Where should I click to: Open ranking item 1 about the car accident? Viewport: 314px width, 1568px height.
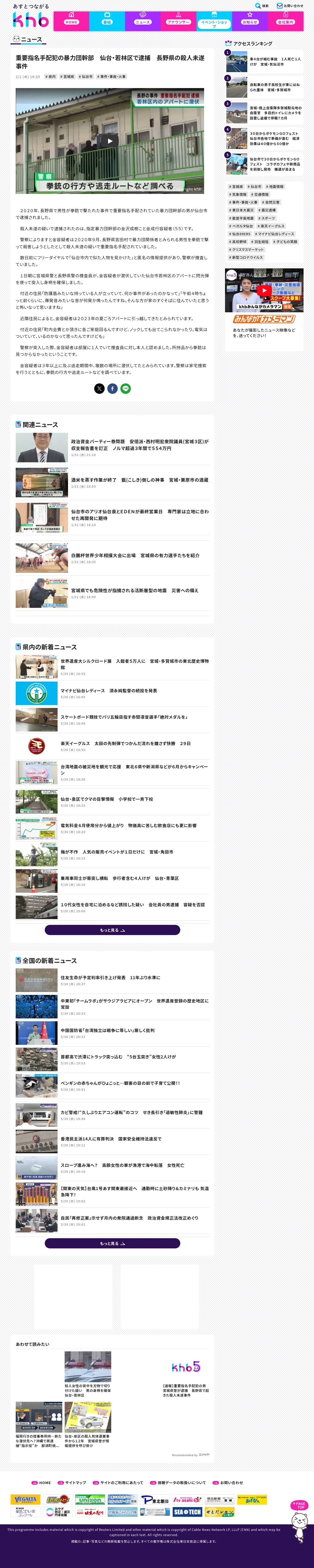pyautogui.click(x=264, y=61)
